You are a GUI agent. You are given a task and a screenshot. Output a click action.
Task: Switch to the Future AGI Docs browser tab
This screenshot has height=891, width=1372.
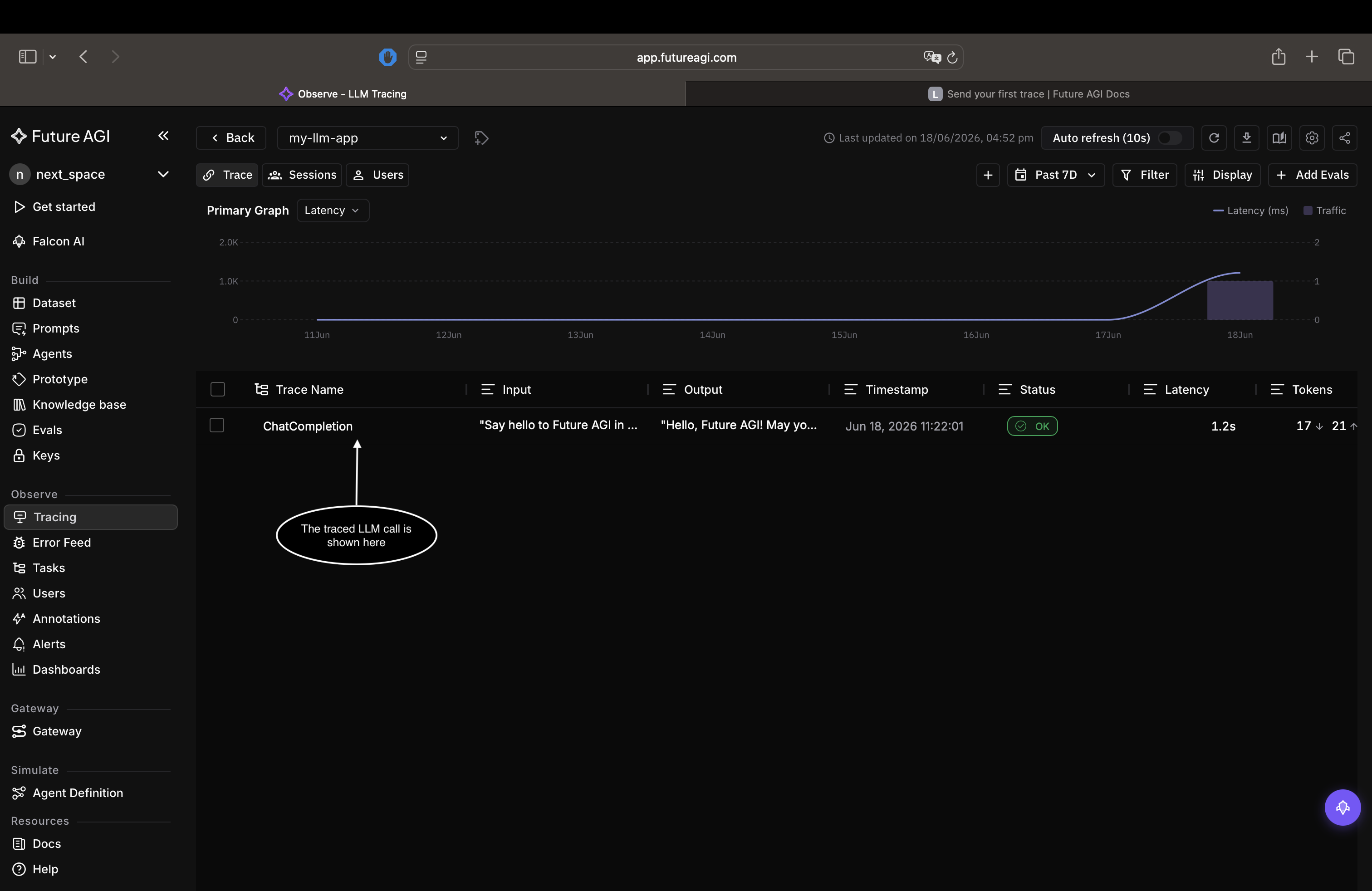coord(1029,93)
